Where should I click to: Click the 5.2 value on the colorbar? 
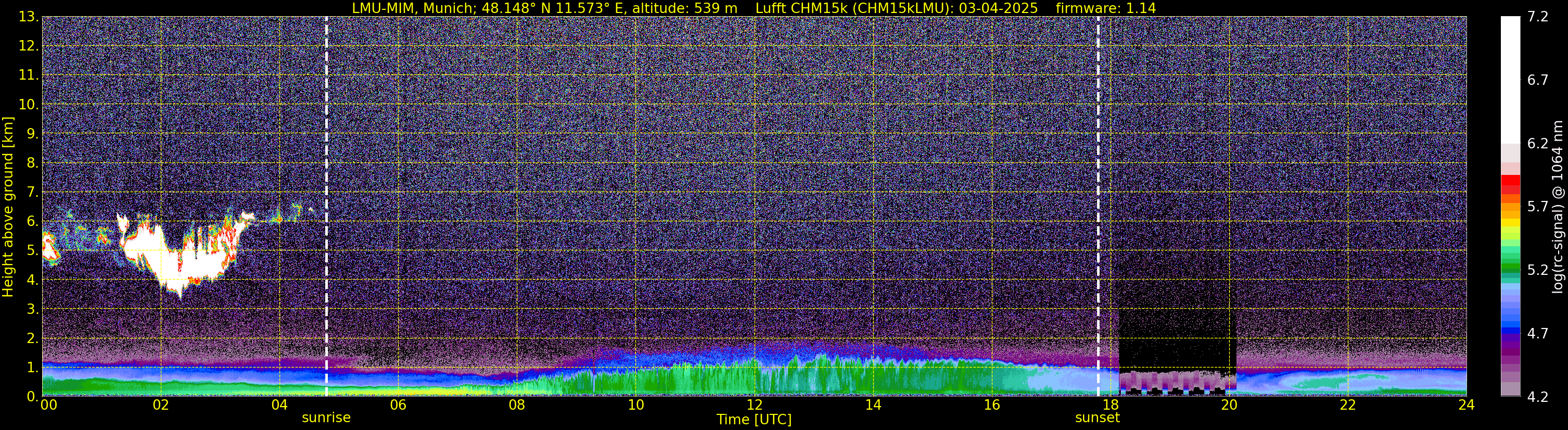point(1538,270)
